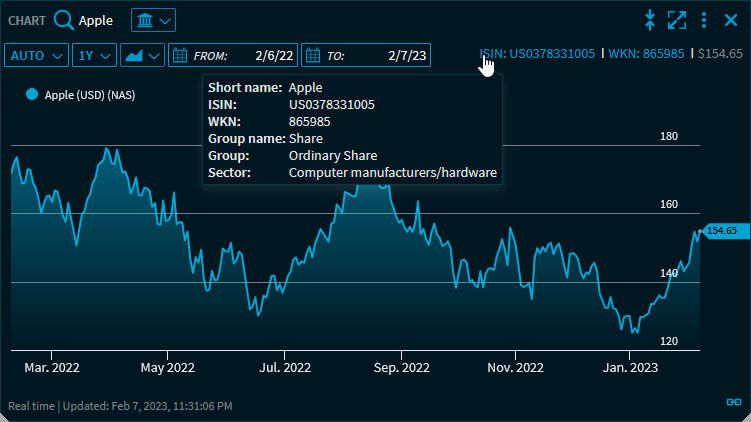The width and height of the screenshot is (751, 422).
Task: Click the $154.65 price in header
Action: [720, 54]
